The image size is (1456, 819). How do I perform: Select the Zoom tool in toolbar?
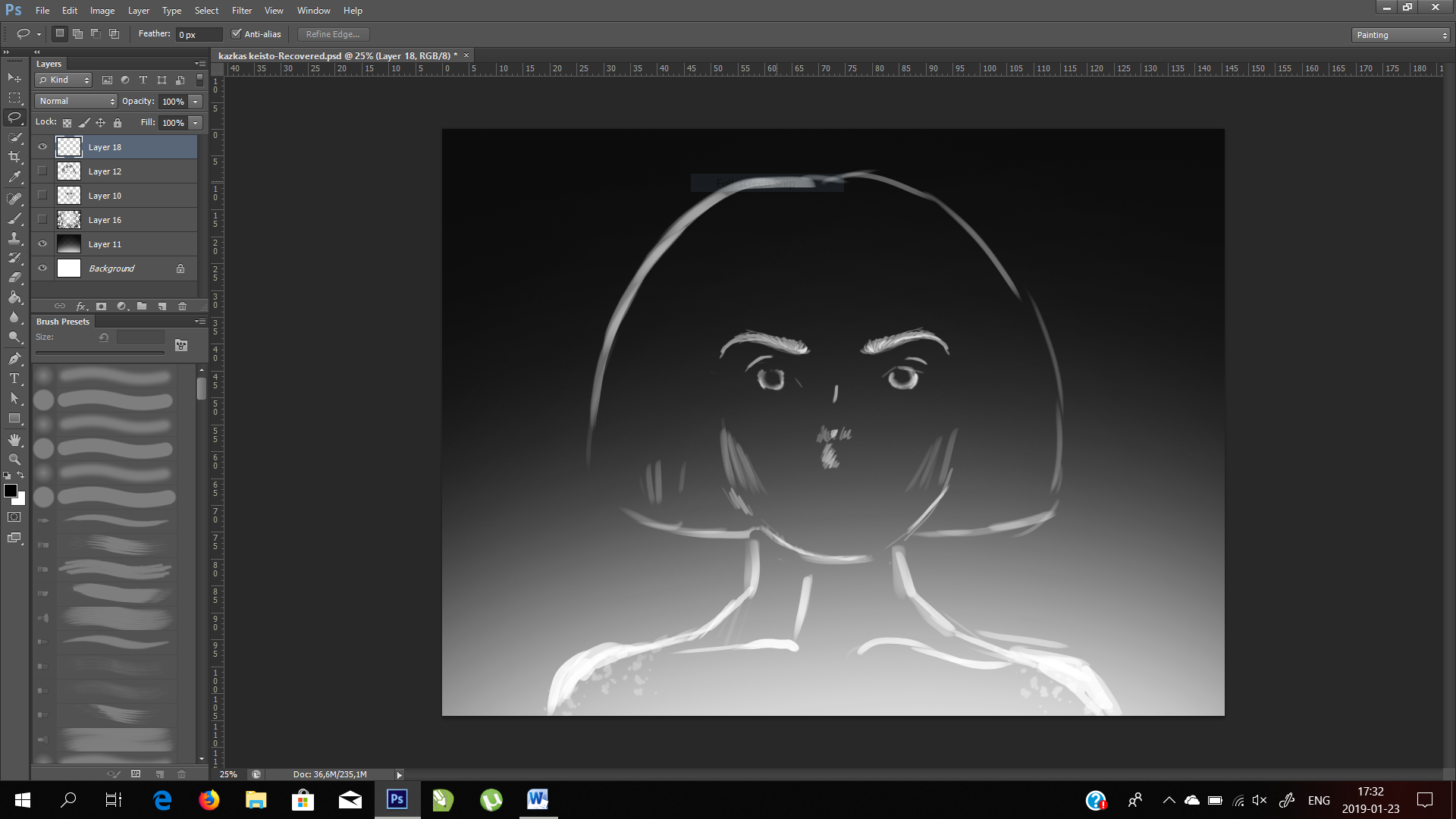pos(14,460)
